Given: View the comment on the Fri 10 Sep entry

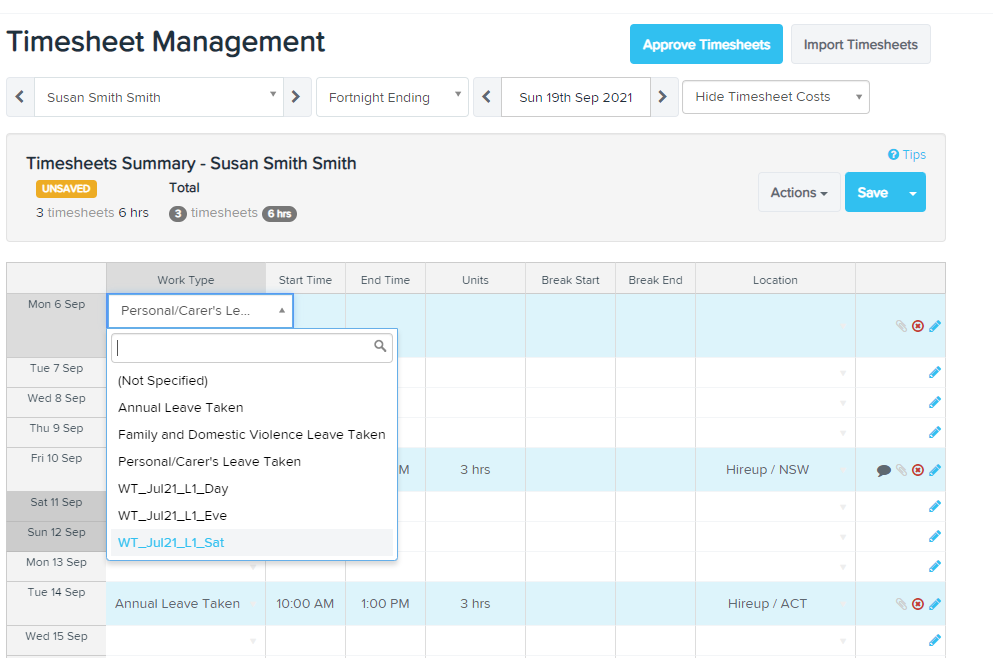Looking at the screenshot, I should coord(884,469).
